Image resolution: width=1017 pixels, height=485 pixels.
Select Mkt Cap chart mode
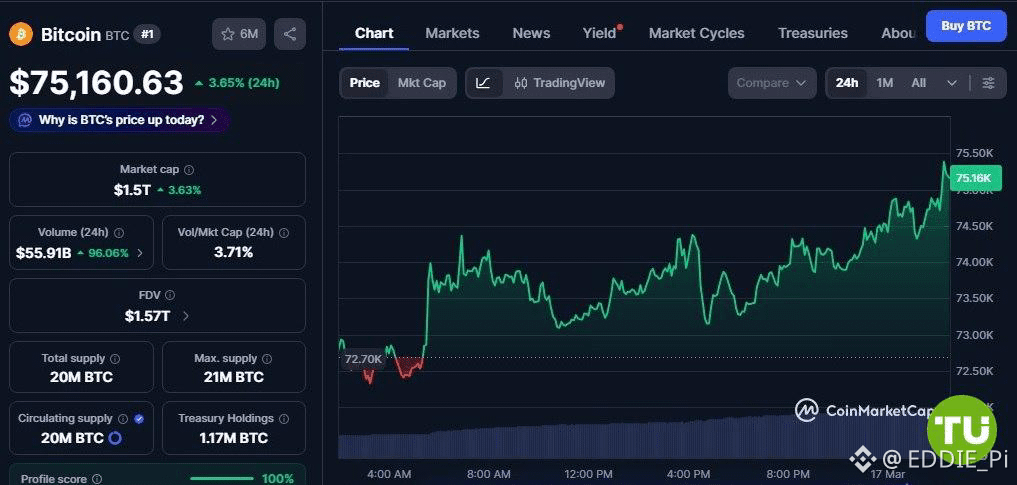pos(422,83)
